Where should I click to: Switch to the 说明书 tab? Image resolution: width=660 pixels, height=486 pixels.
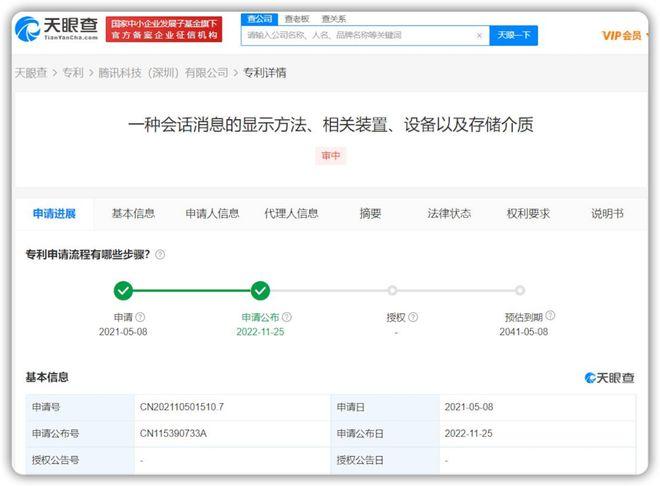[607, 214]
